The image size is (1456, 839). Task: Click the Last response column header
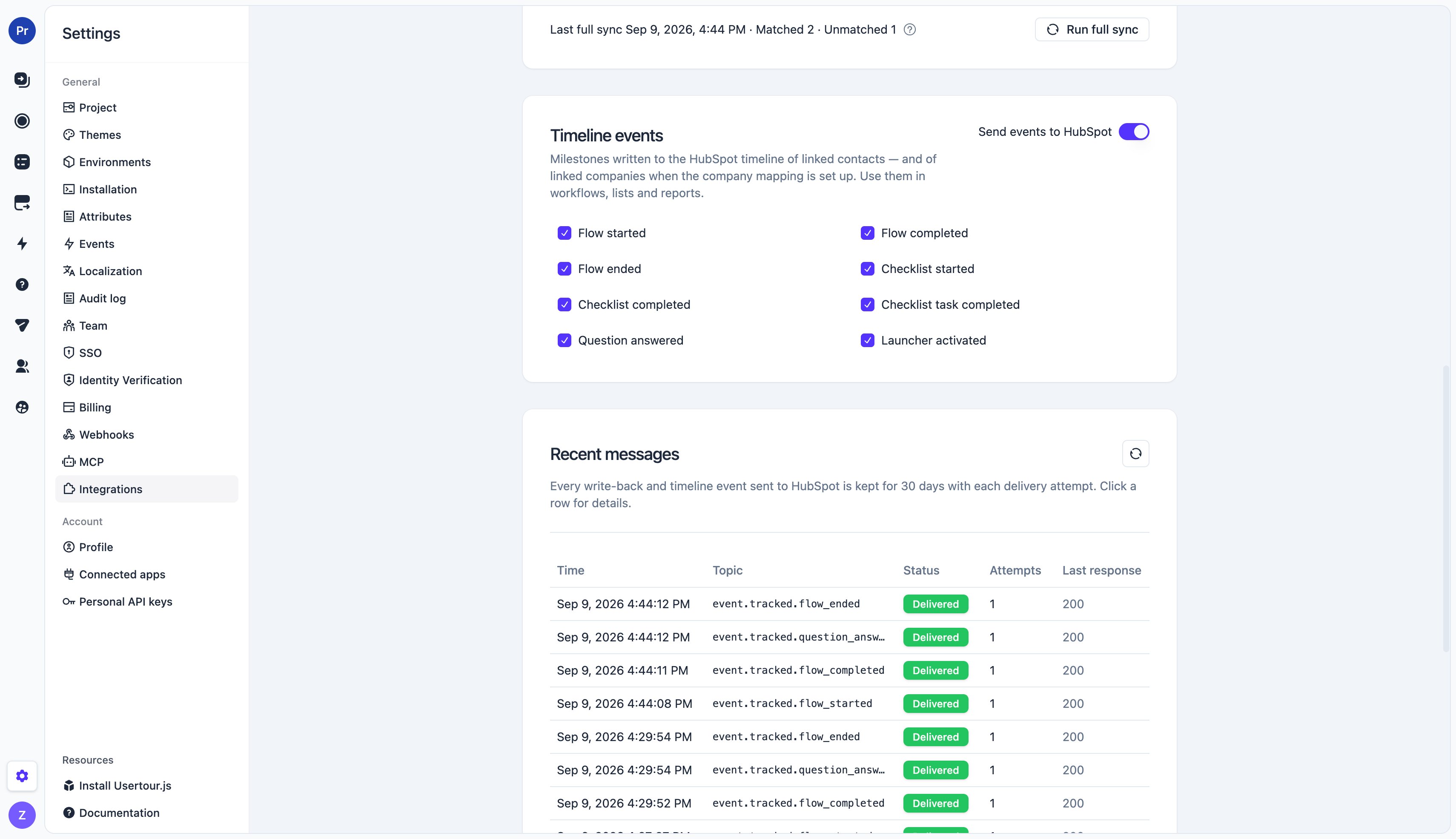click(1101, 570)
